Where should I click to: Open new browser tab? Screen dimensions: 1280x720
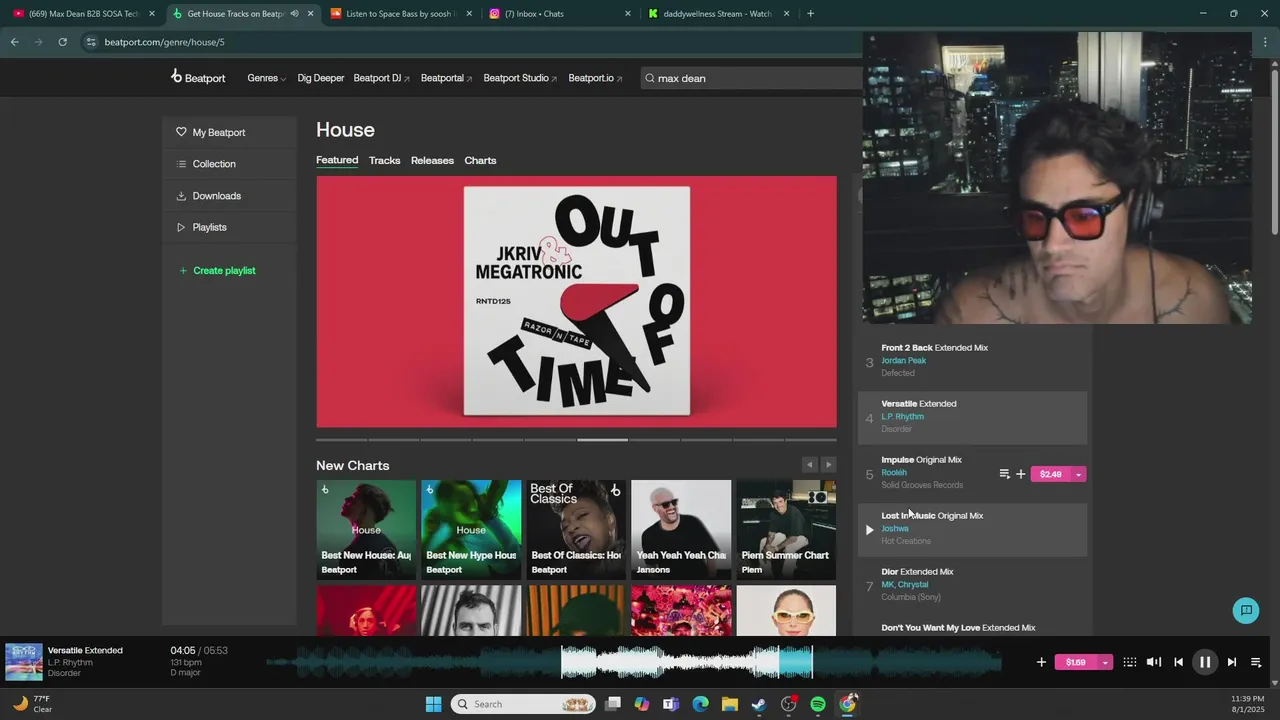pyautogui.click(x=810, y=14)
